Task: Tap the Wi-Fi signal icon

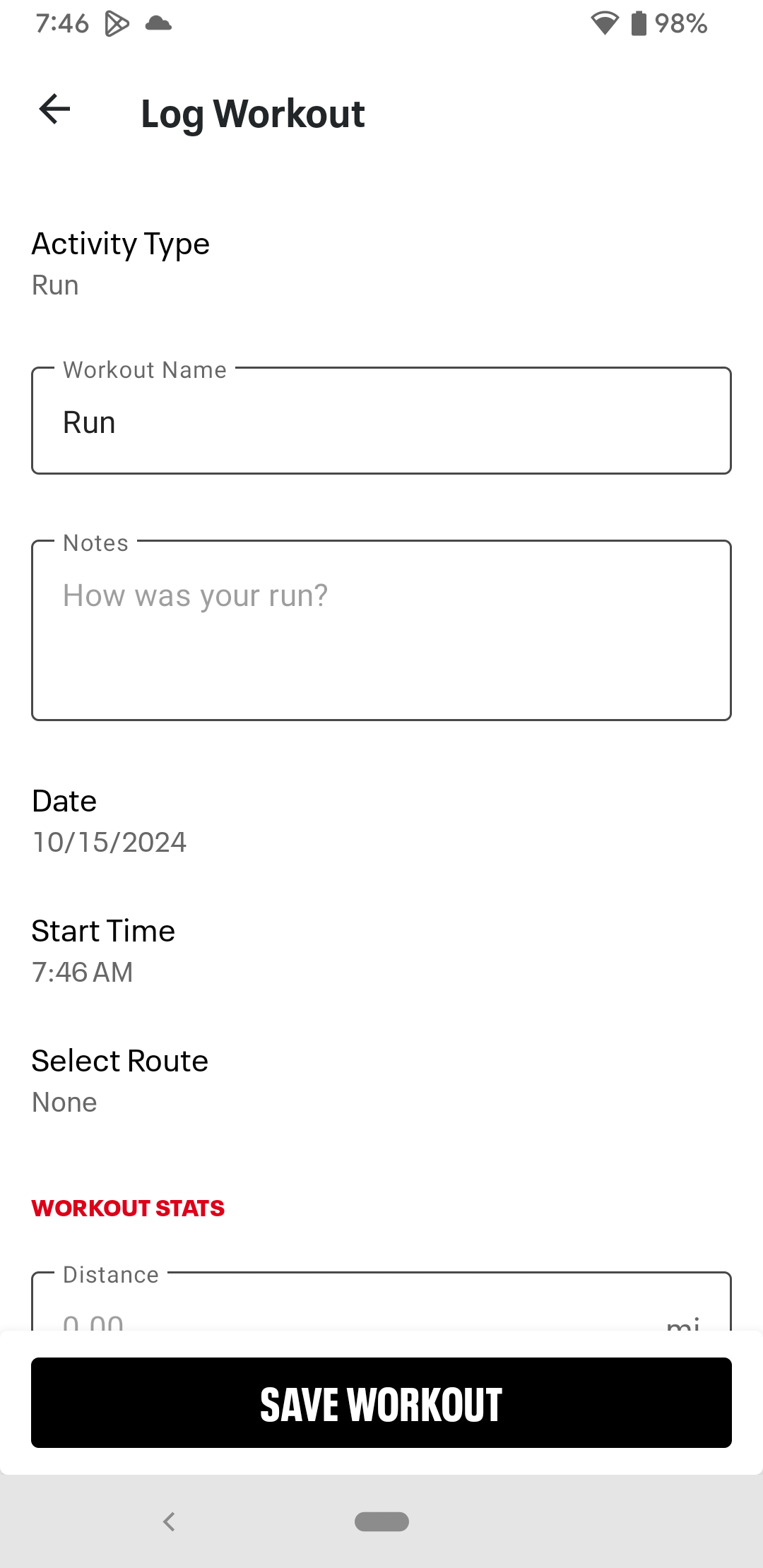Action: point(604,24)
